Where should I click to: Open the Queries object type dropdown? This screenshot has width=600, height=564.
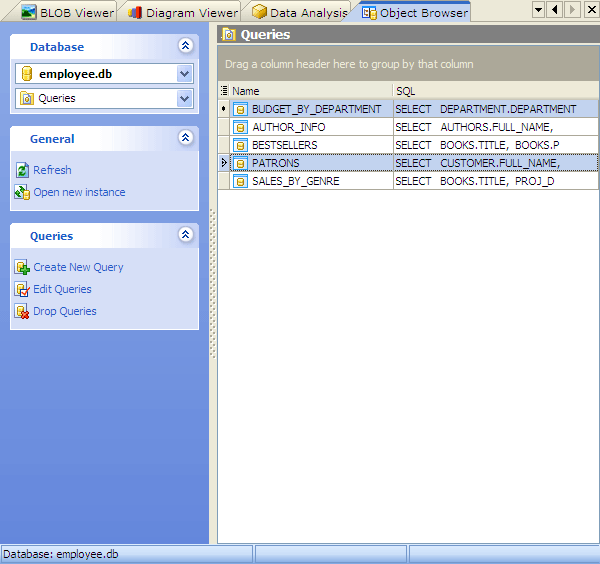coord(184,98)
